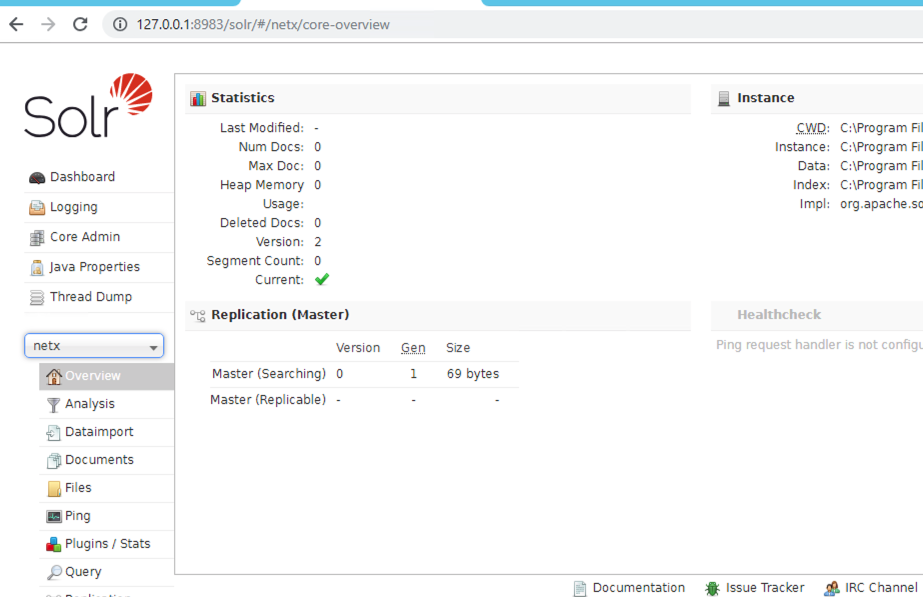Click the Core Admin icon
Screen dimensions: 923x597
click(37, 237)
